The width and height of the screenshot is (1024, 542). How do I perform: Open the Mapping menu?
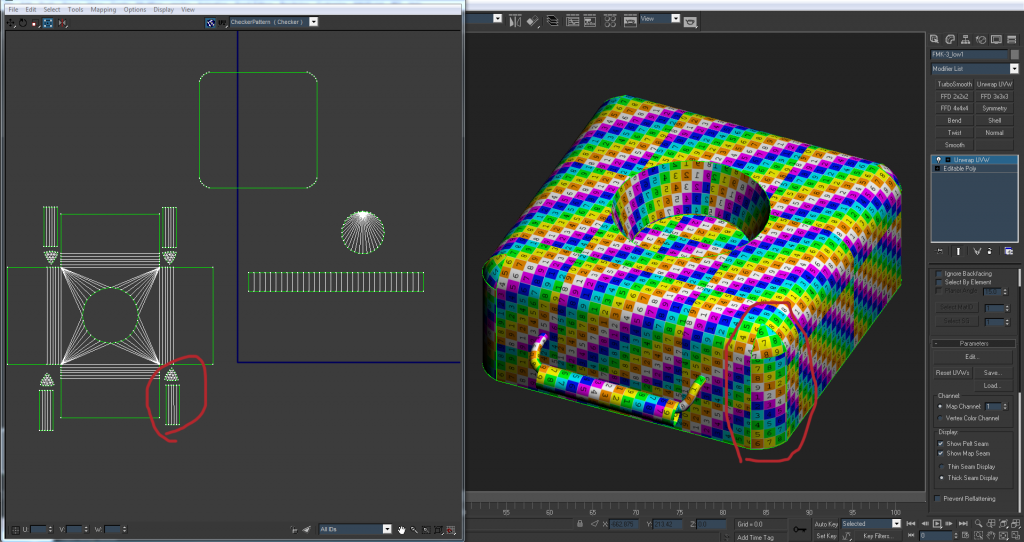(x=103, y=9)
